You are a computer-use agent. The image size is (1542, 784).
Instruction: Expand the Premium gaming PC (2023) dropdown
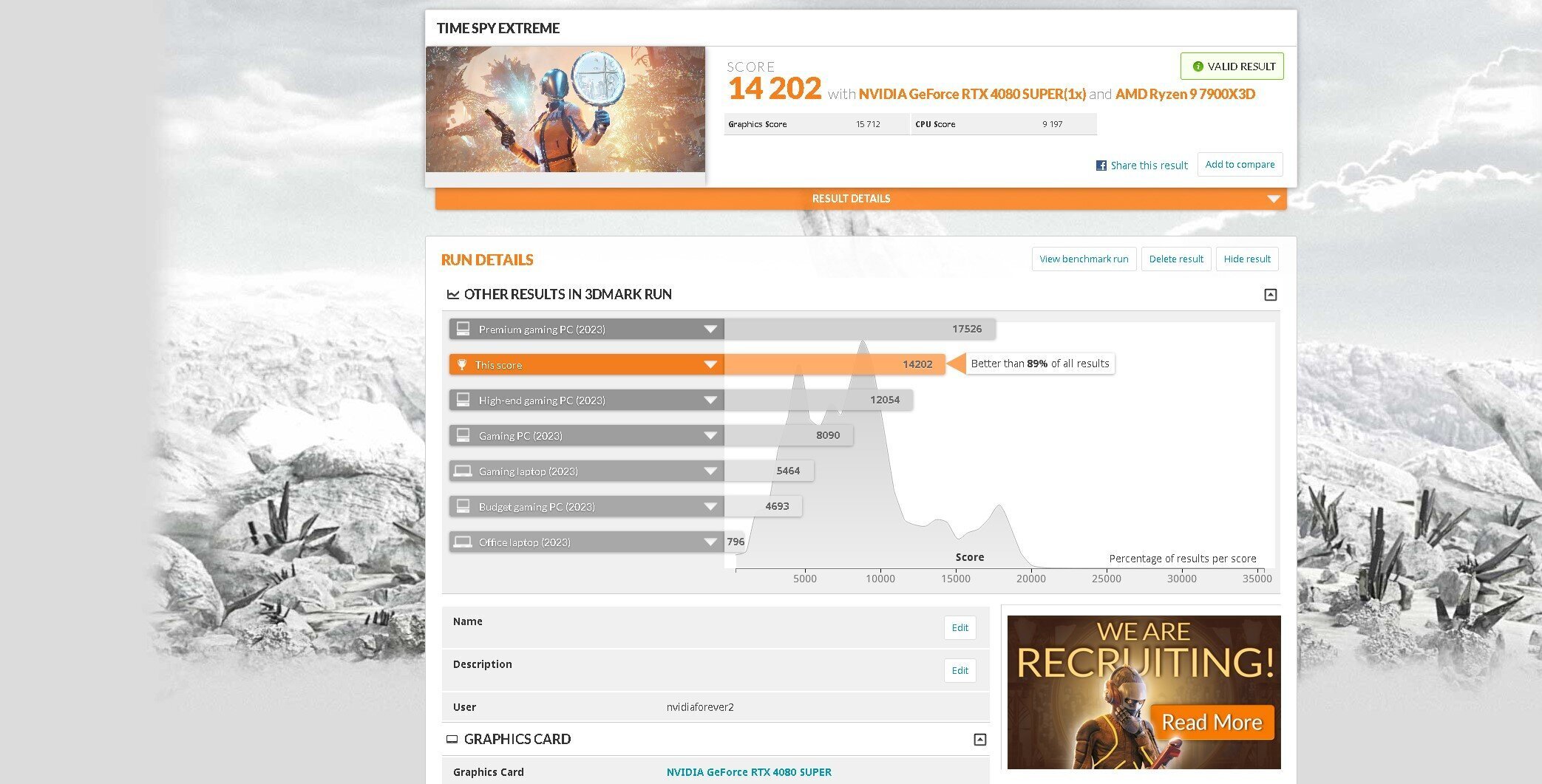click(x=710, y=330)
